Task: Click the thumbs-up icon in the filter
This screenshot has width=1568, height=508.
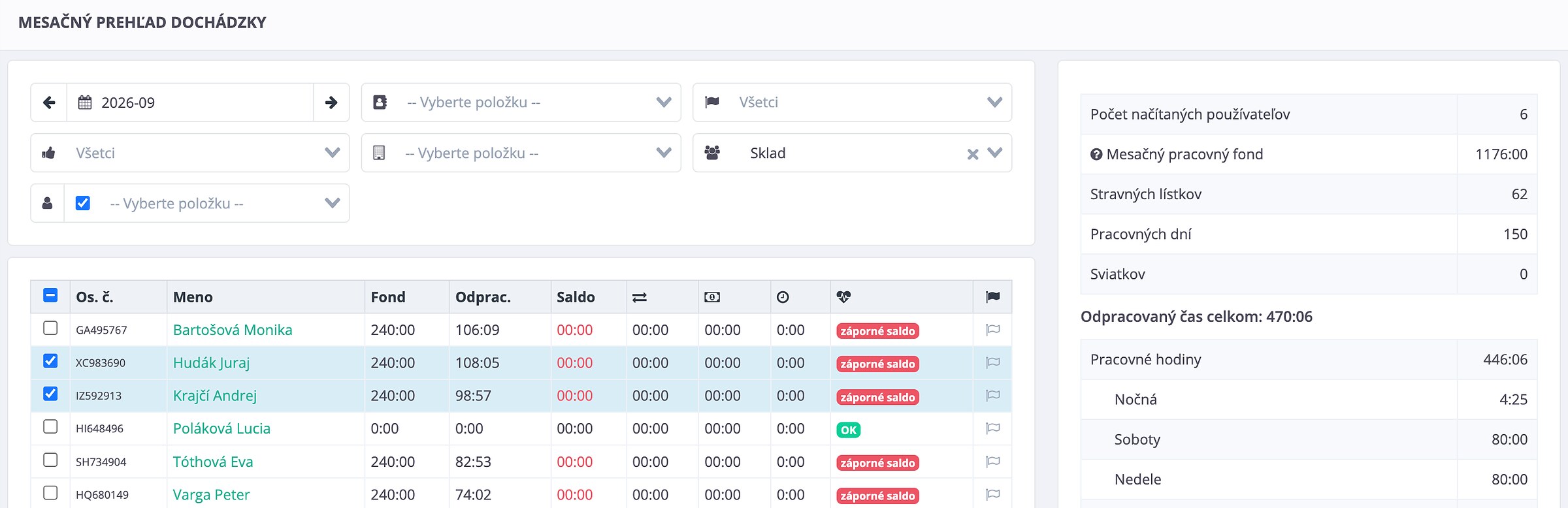Action: 48,153
